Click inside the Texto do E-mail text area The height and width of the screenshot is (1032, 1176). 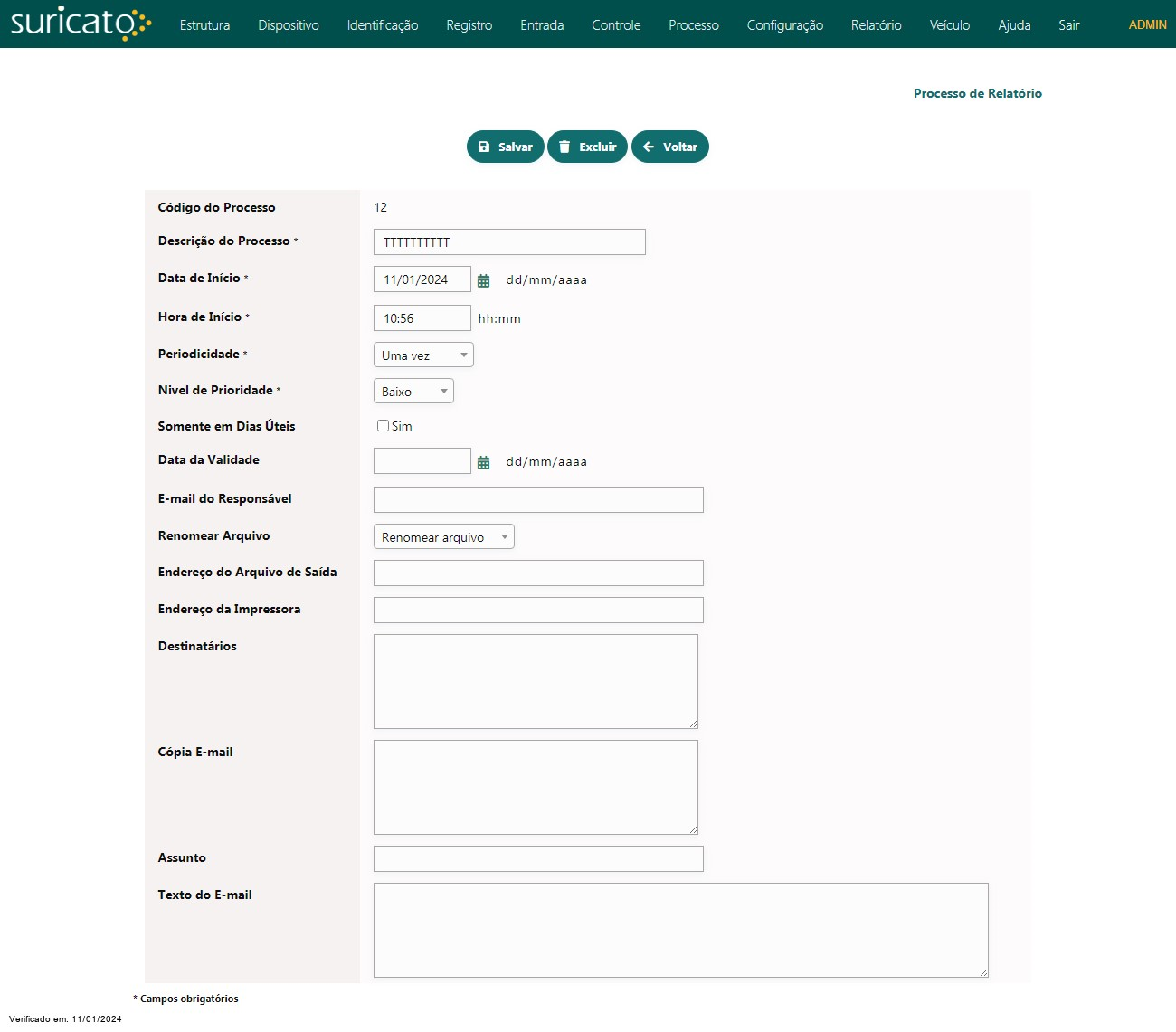[x=681, y=931]
